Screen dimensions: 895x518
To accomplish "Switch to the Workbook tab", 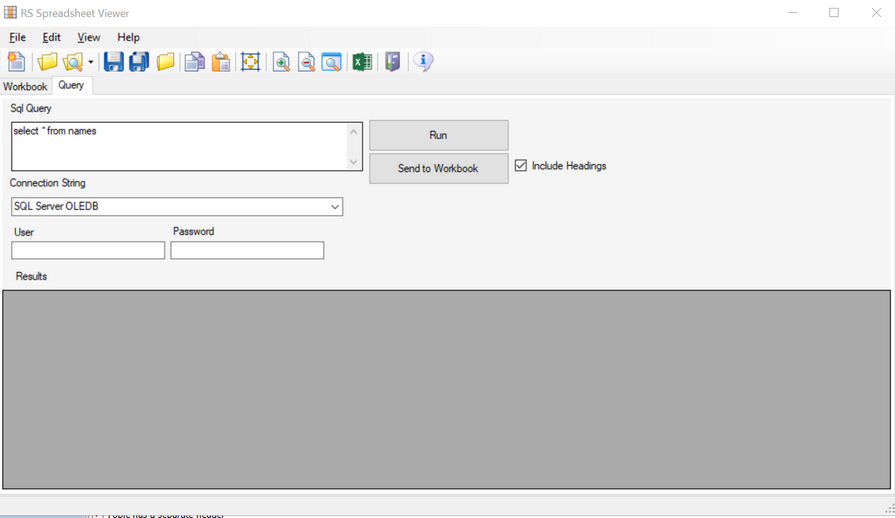I will click(25, 87).
